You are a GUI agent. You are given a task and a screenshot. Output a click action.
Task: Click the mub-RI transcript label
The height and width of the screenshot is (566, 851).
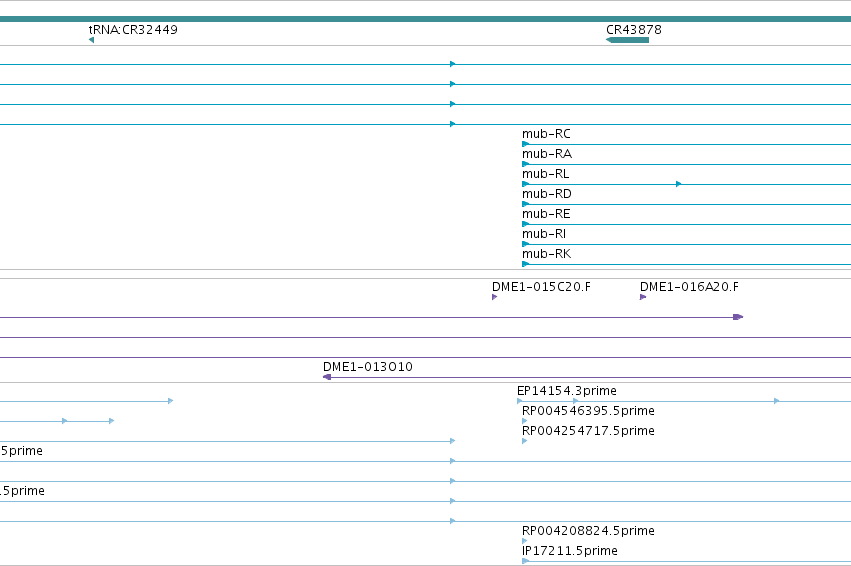[544, 234]
